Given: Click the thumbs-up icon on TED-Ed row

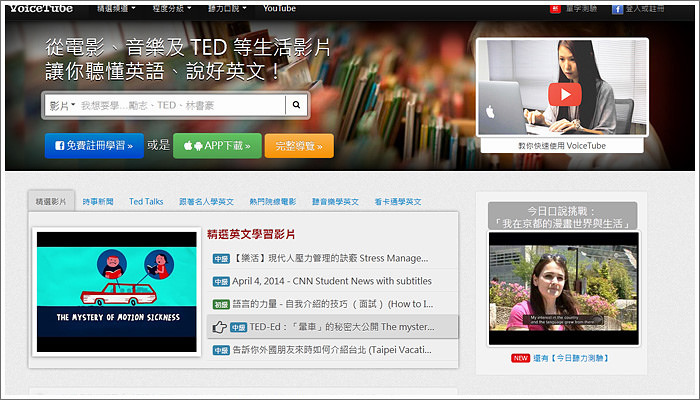Looking at the screenshot, I should click(219, 327).
